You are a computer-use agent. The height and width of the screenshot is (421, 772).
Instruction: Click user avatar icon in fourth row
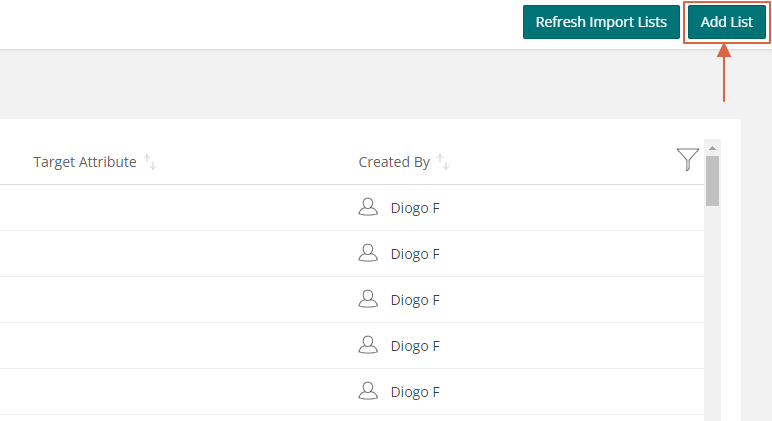tap(368, 345)
